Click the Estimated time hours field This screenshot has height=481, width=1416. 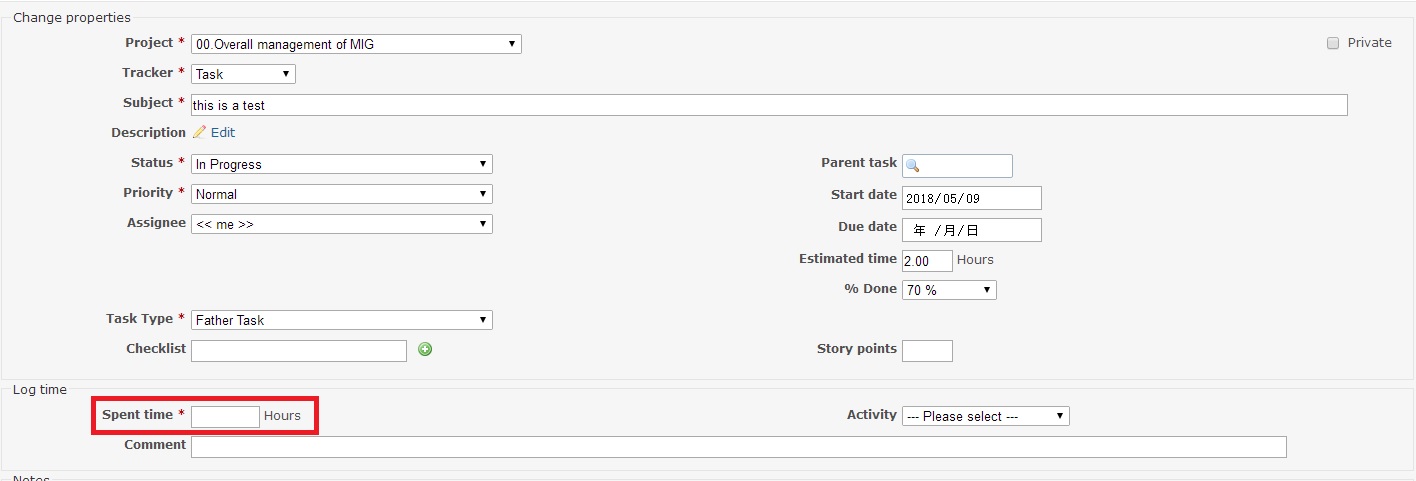(927, 260)
